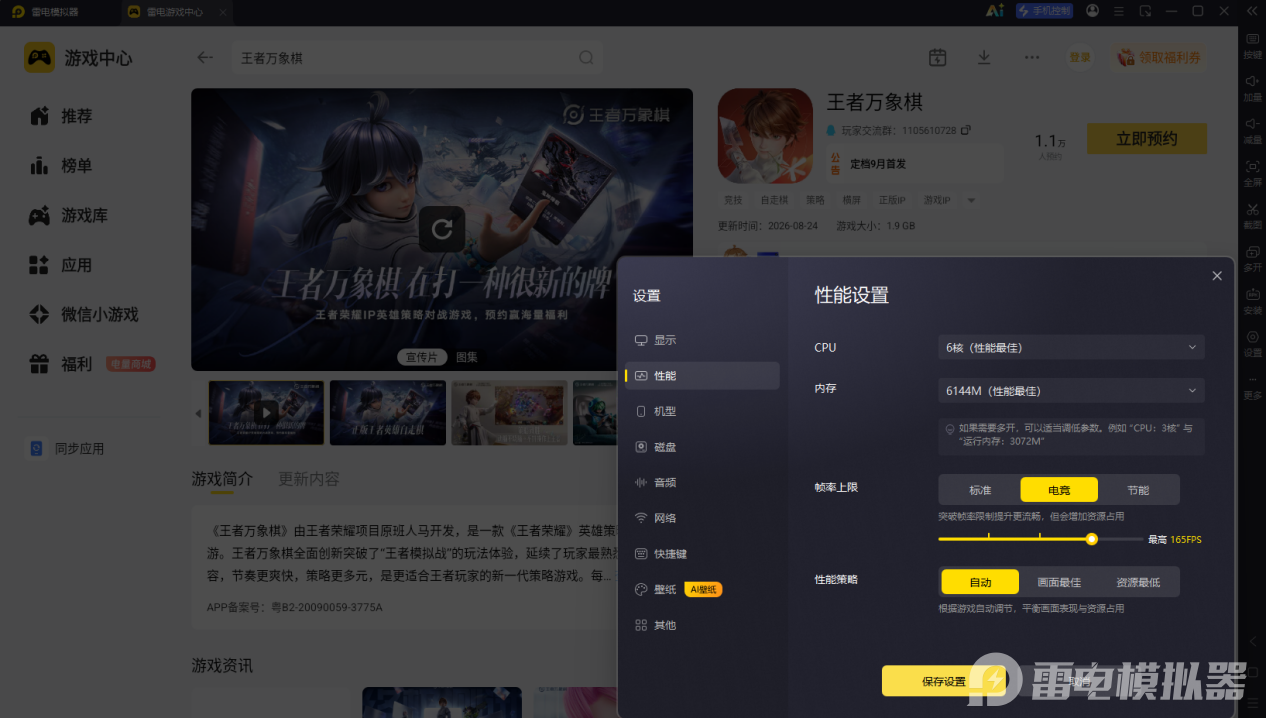Open 其他 settings section
This screenshot has height=718, width=1266.
(x=702, y=625)
